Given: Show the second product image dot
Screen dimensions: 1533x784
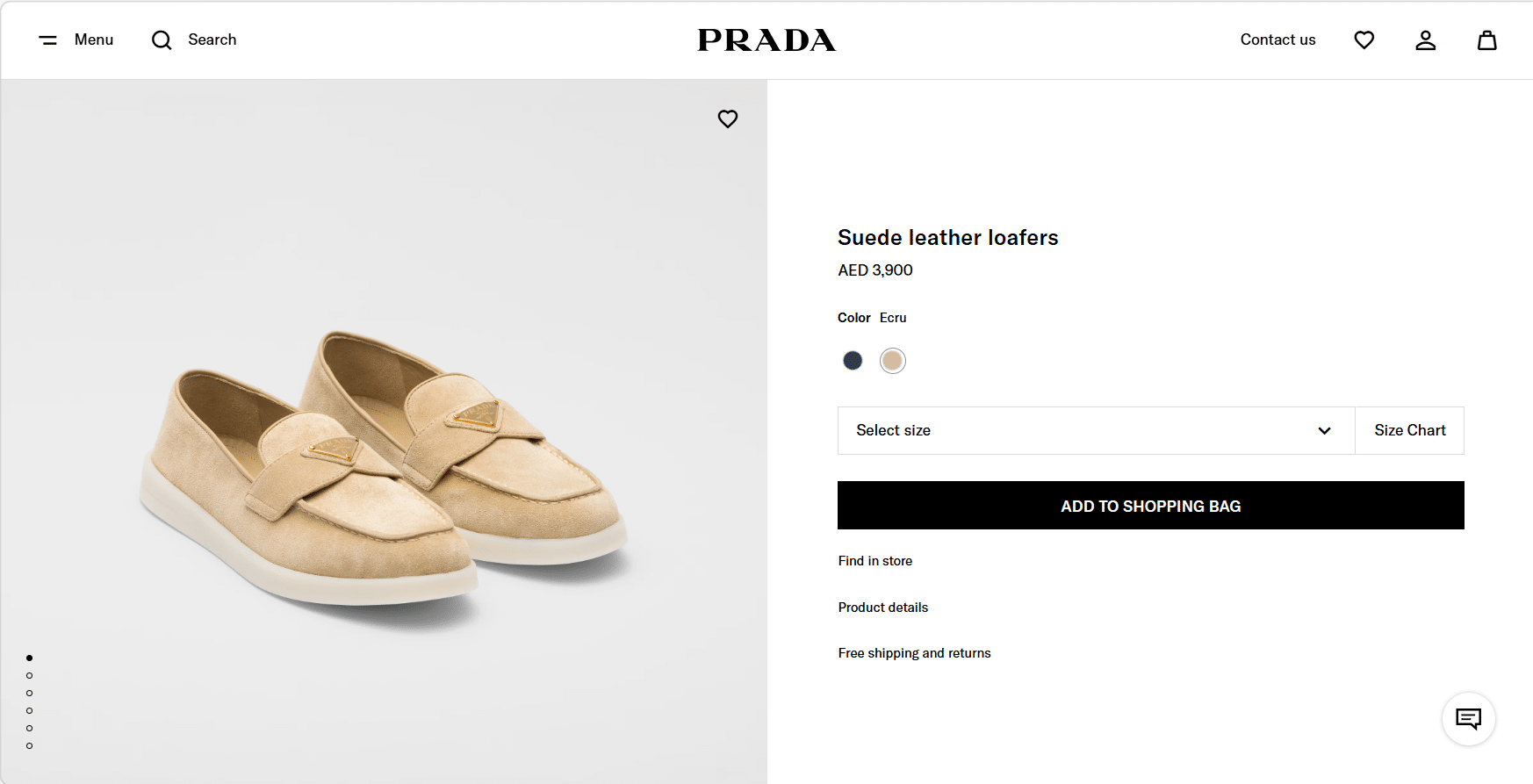Looking at the screenshot, I should tap(30, 675).
